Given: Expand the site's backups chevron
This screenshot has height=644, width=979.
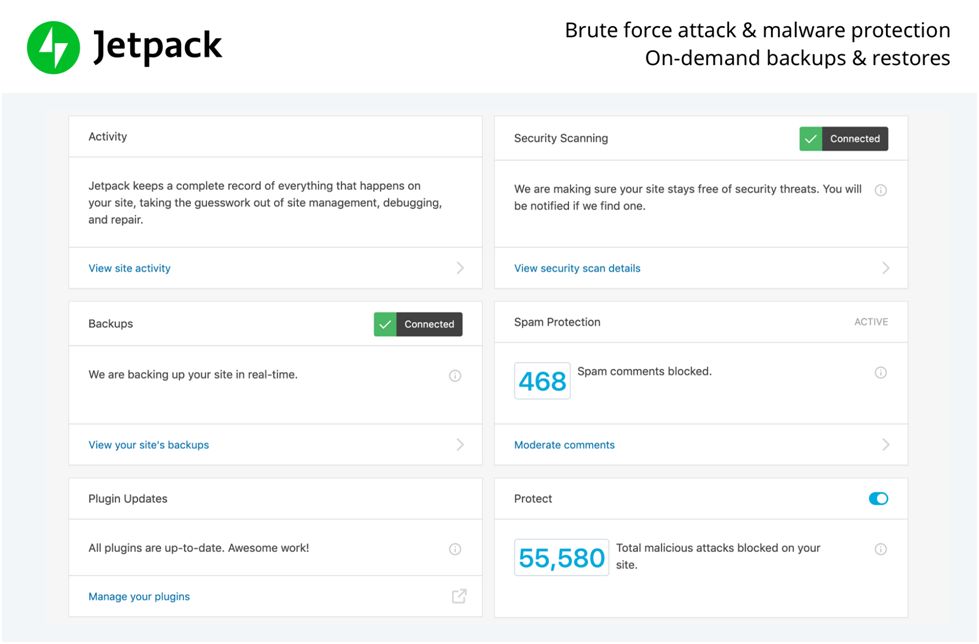Looking at the screenshot, I should tap(460, 445).
